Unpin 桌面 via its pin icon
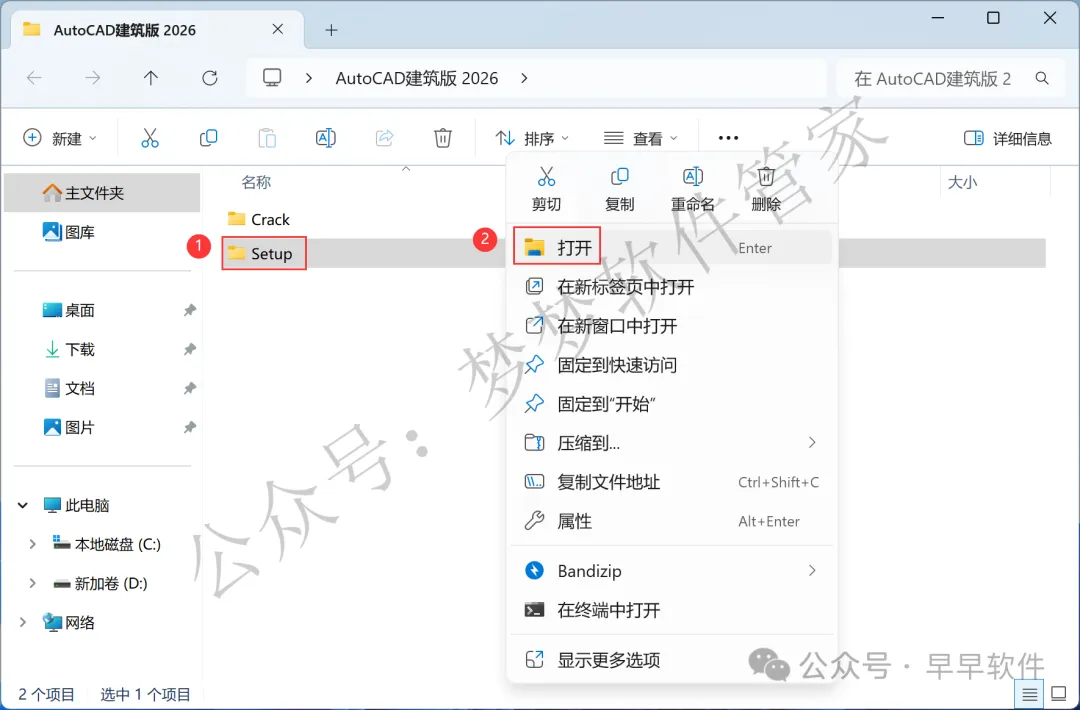Image resolution: width=1080 pixels, height=710 pixels. [189, 310]
